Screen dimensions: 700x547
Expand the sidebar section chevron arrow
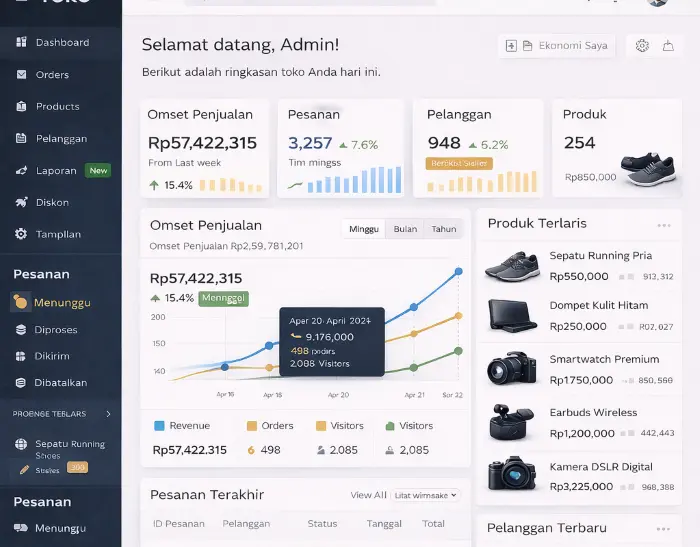point(108,413)
